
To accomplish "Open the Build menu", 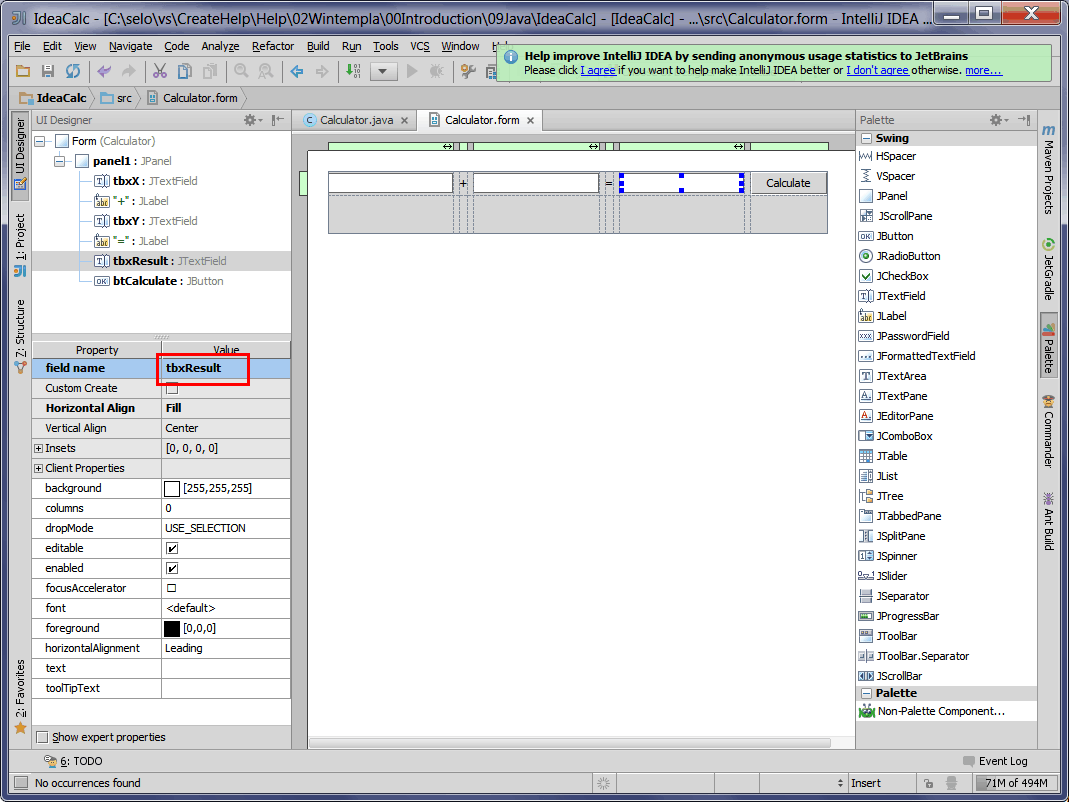I will point(318,46).
